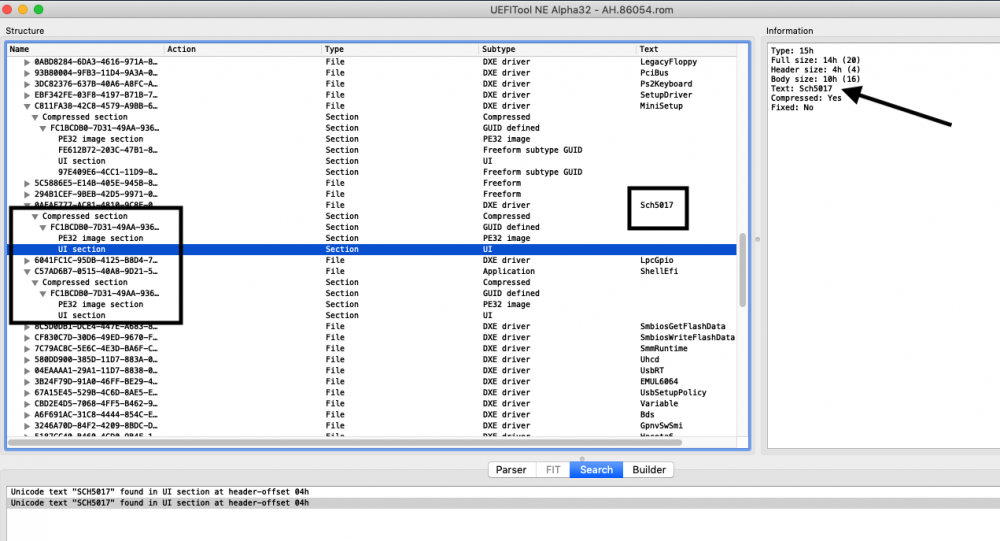This screenshot has width=1000, height=541.
Task: Open the Builder tab
Action: (649, 470)
